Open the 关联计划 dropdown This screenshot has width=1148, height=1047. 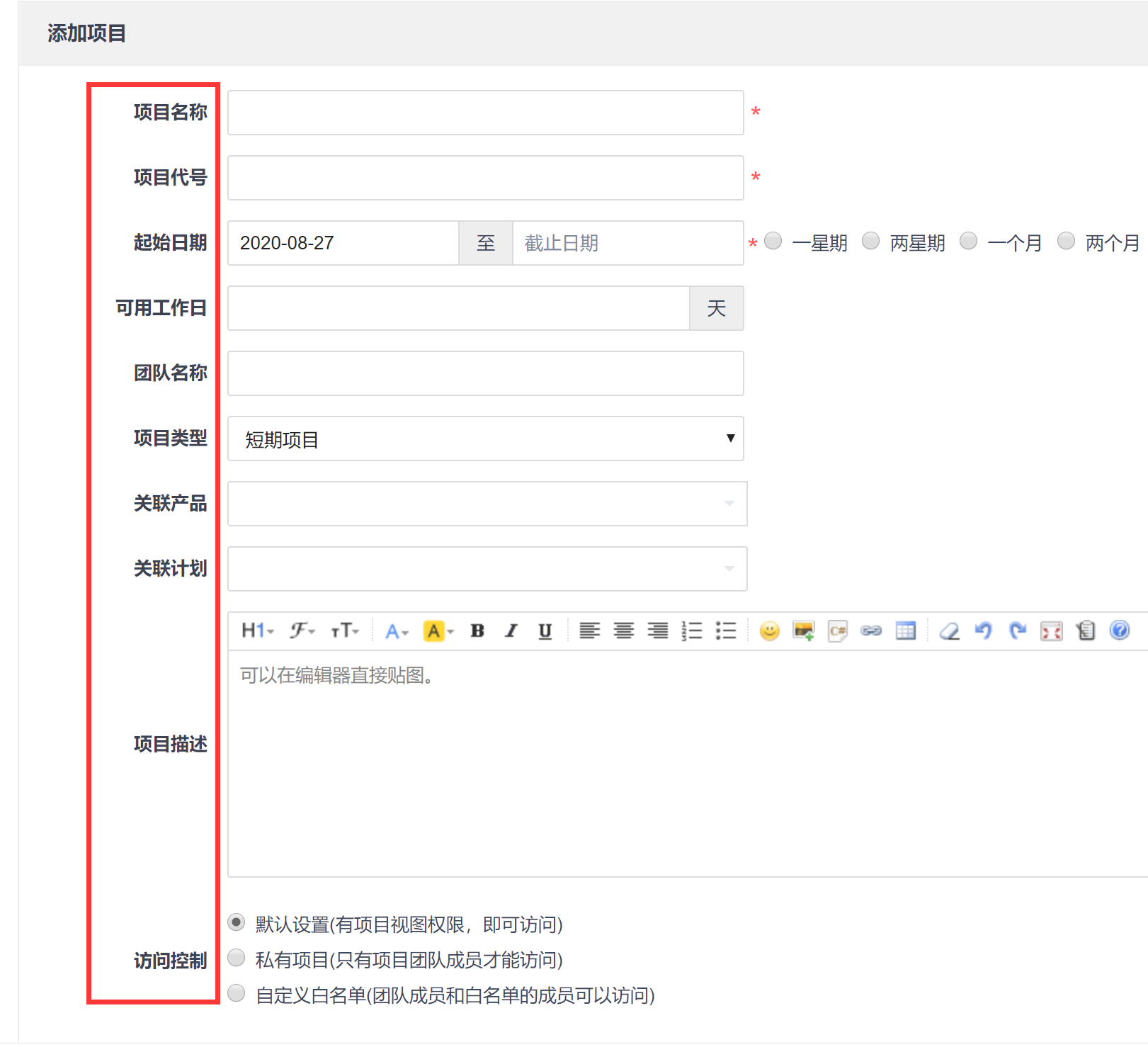[487, 569]
